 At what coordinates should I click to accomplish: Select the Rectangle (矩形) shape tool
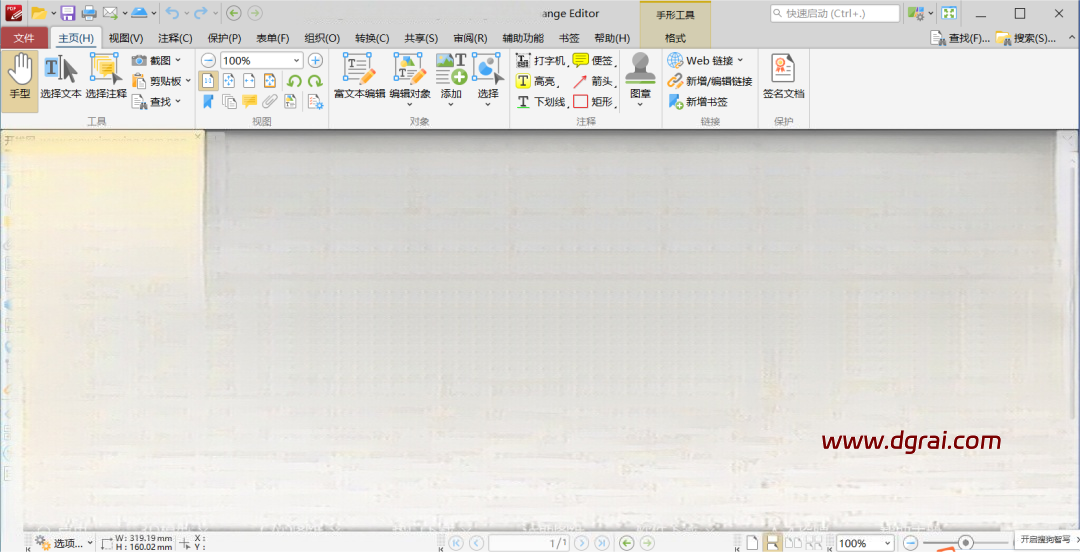click(592, 102)
